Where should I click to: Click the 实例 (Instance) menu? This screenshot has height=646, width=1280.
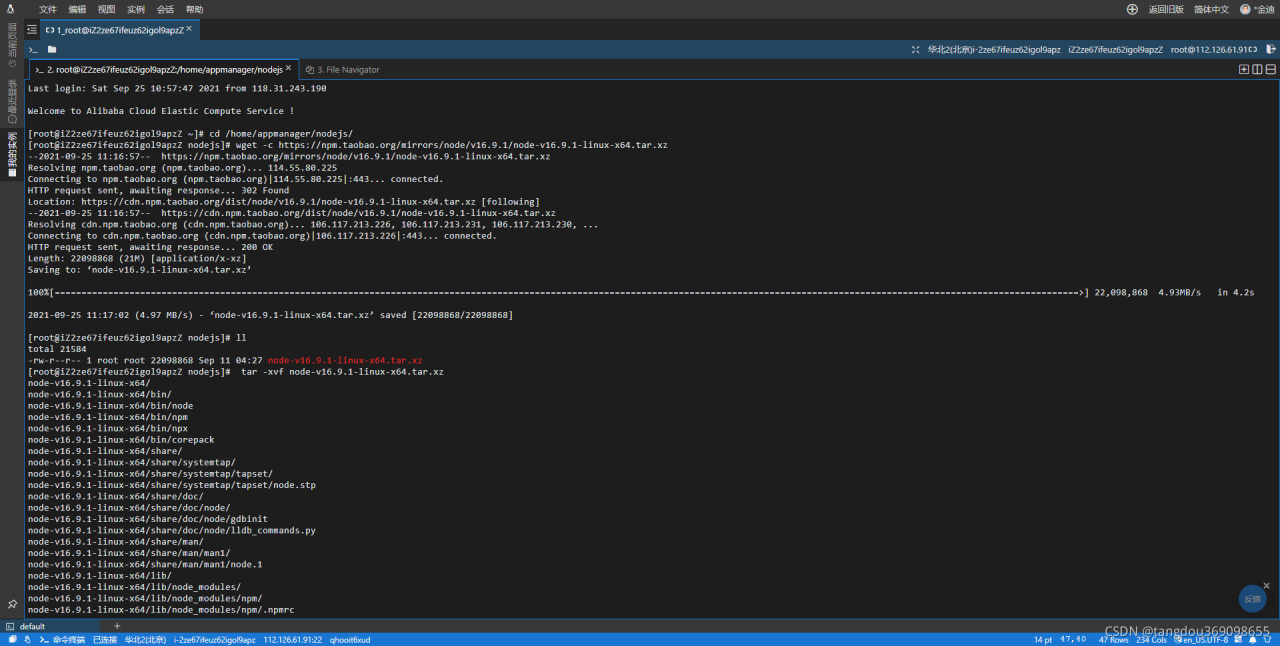click(x=136, y=9)
